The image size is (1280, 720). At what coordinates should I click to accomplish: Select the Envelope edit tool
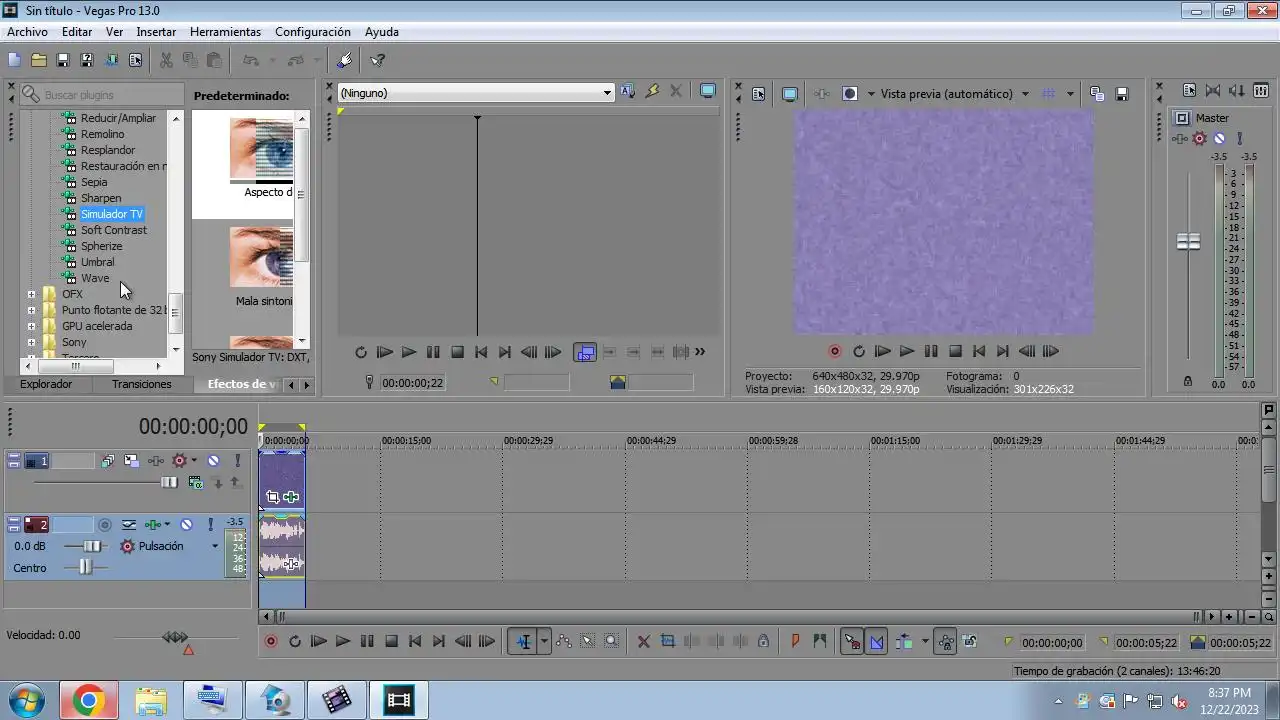(564, 642)
